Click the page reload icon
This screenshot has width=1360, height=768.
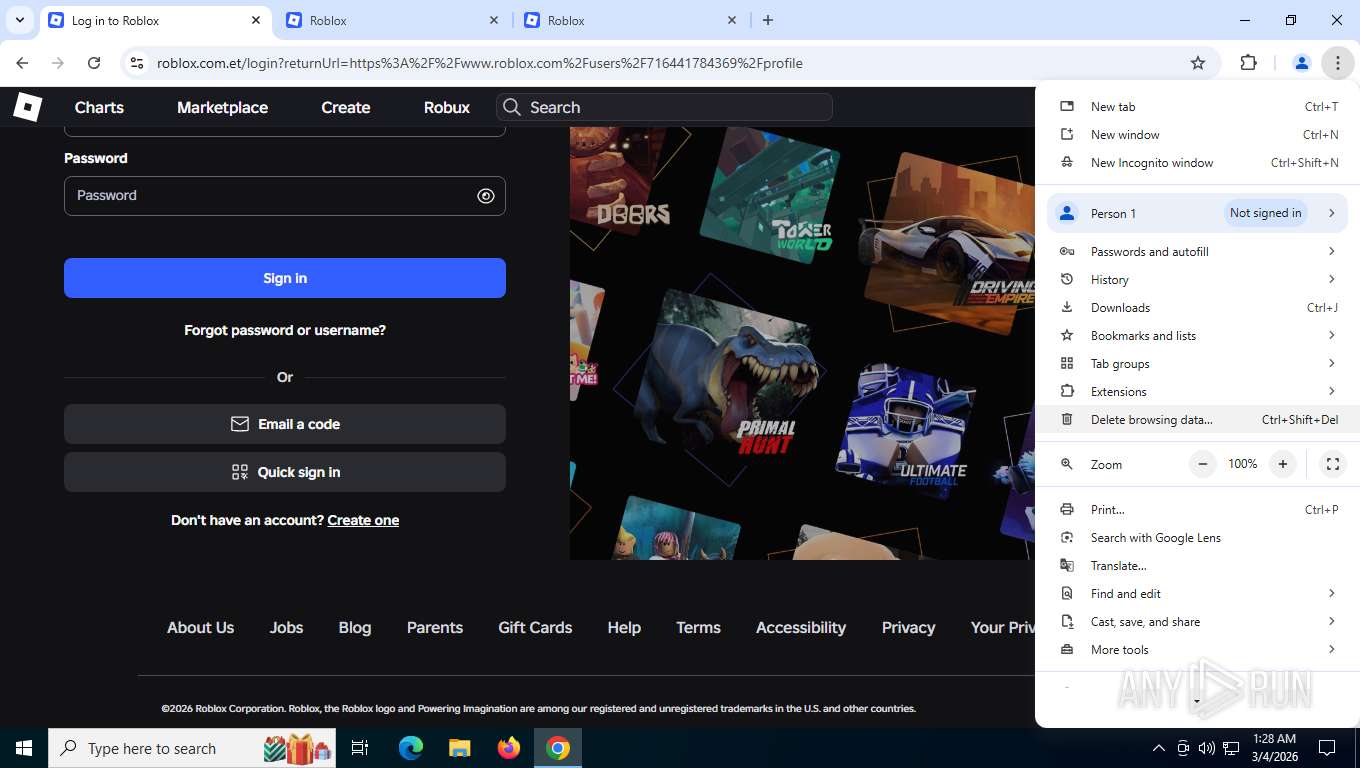coord(94,63)
